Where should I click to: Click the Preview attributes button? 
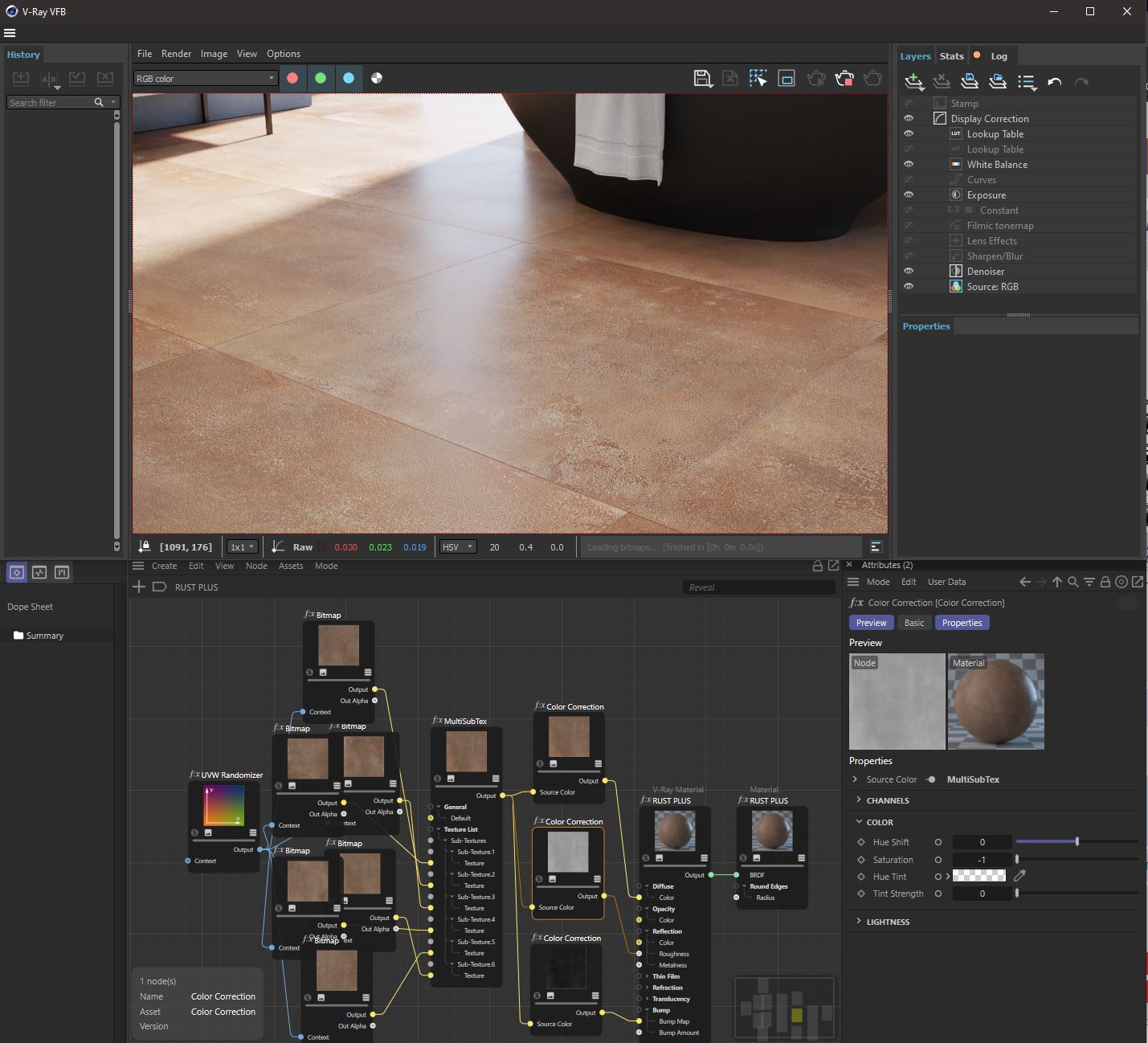click(x=871, y=623)
